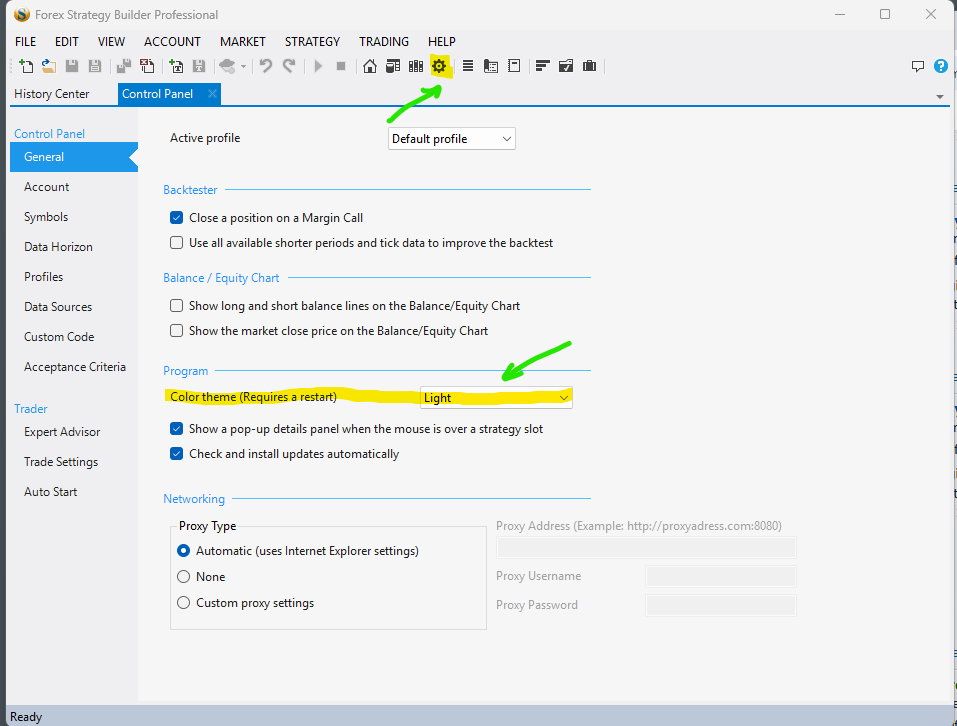Click the Redo arrow icon
957x726 pixels.
289,66
